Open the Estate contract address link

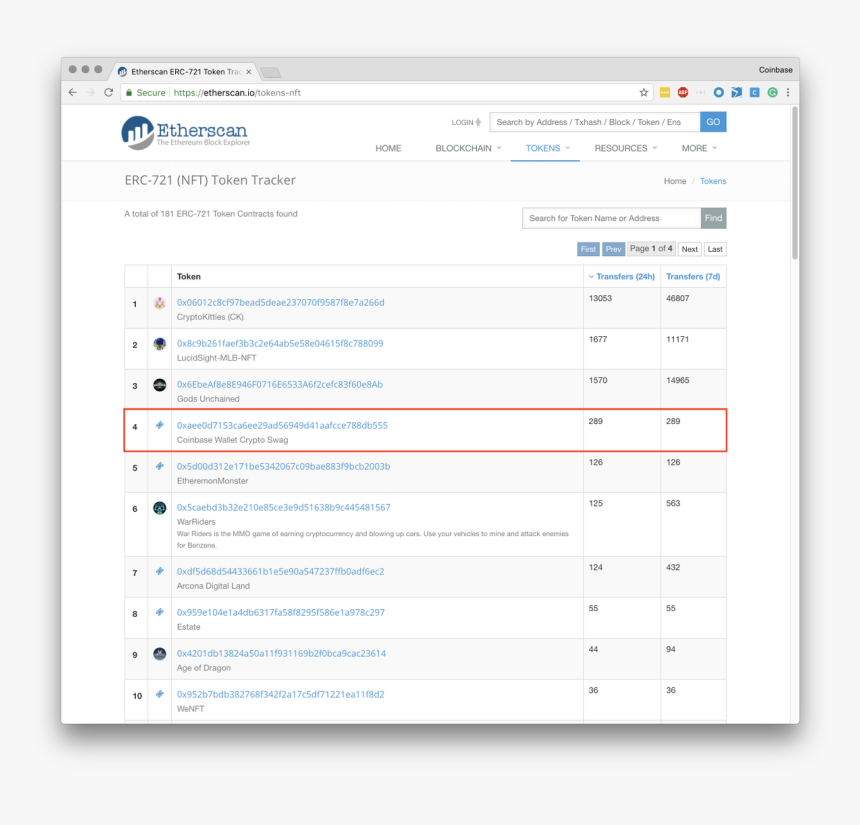click(281, 612)
